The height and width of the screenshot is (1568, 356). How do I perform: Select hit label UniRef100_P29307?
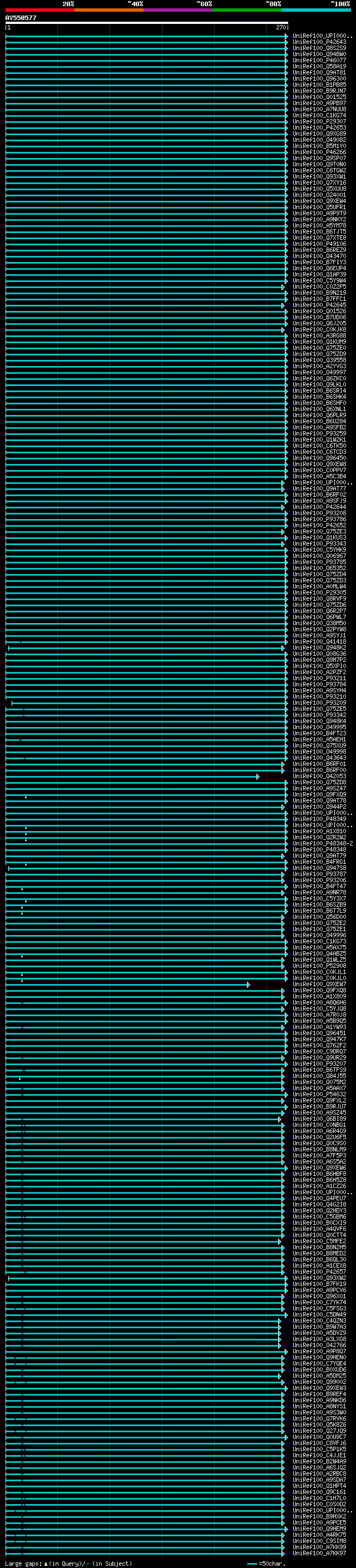click(x=319, y=121)
